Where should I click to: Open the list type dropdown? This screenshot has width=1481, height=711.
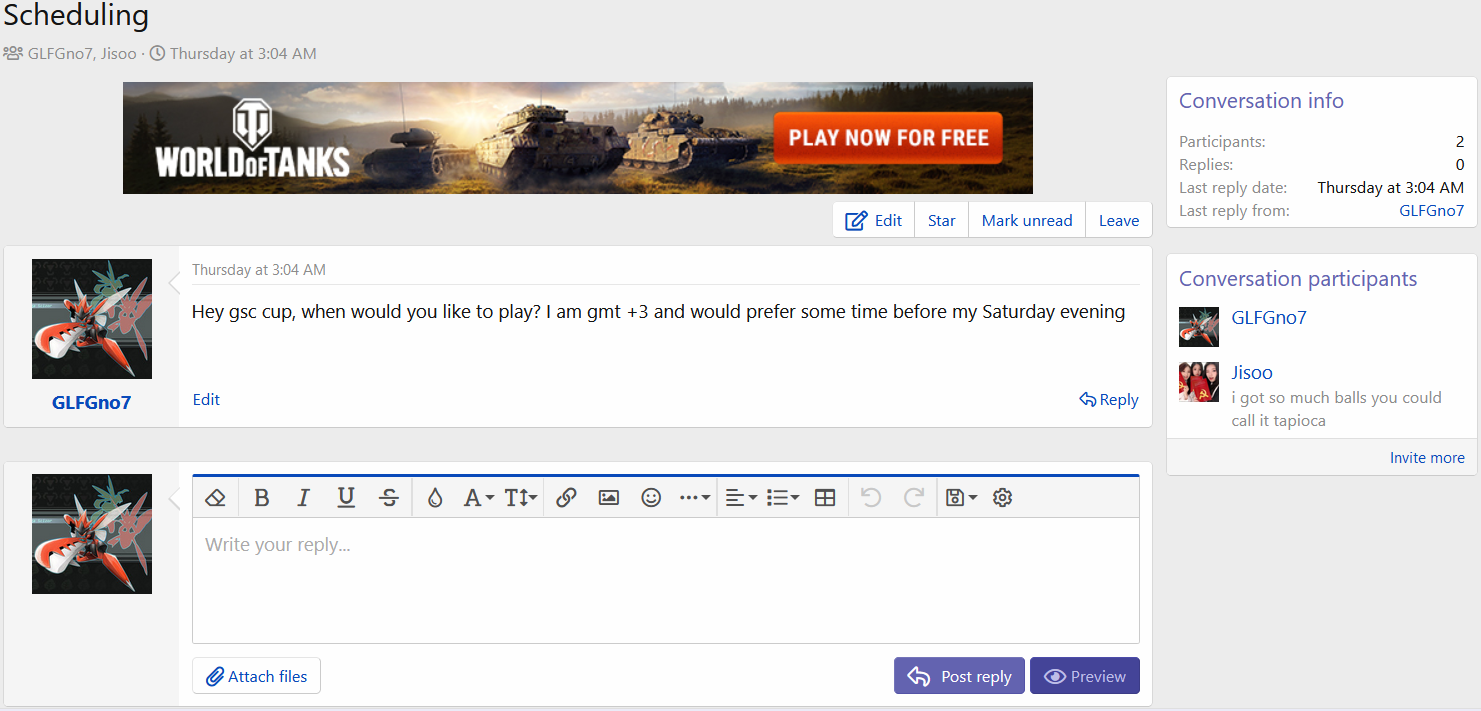783,497
